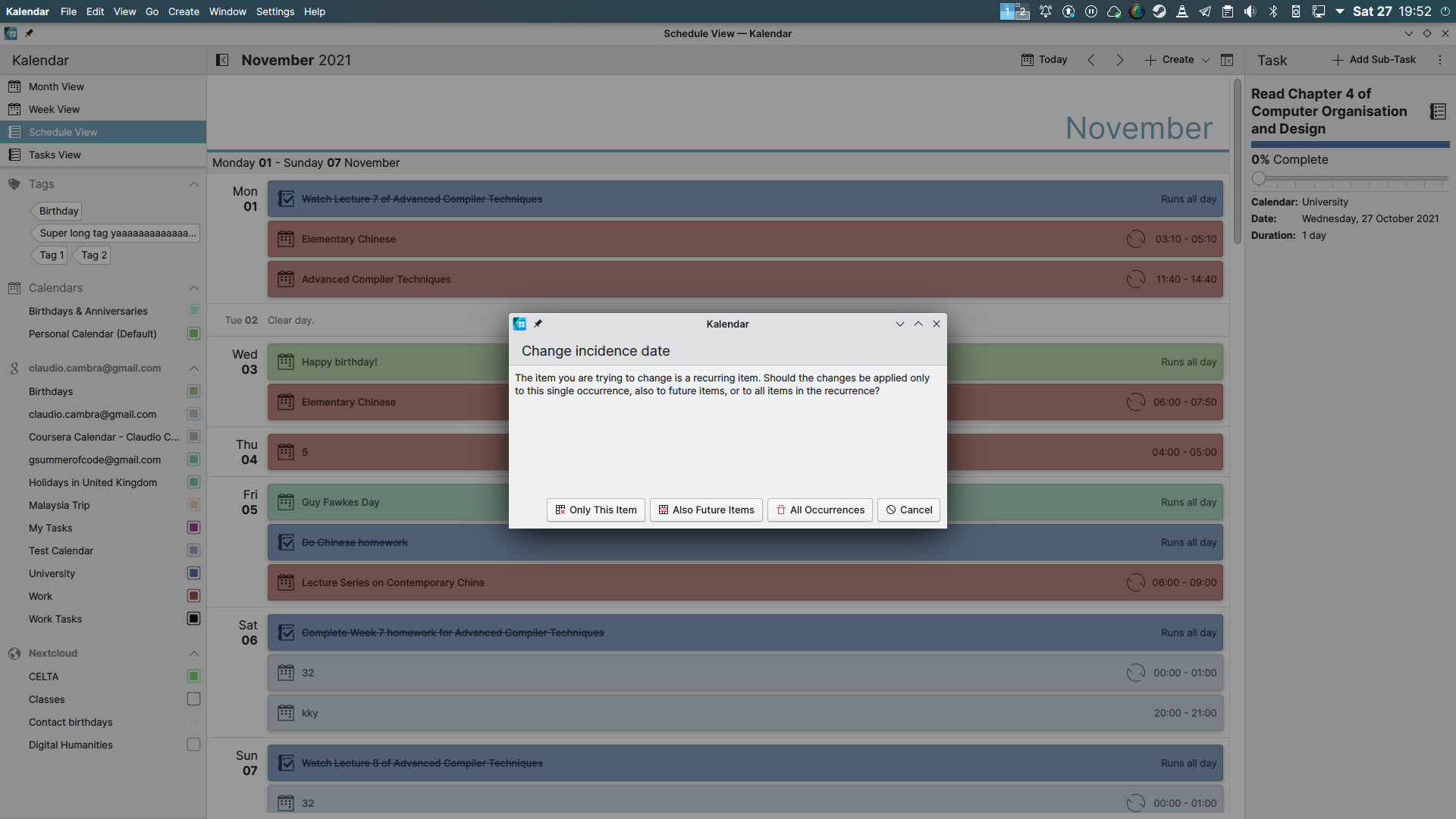Open the File menu

click(x=68, y=11)
